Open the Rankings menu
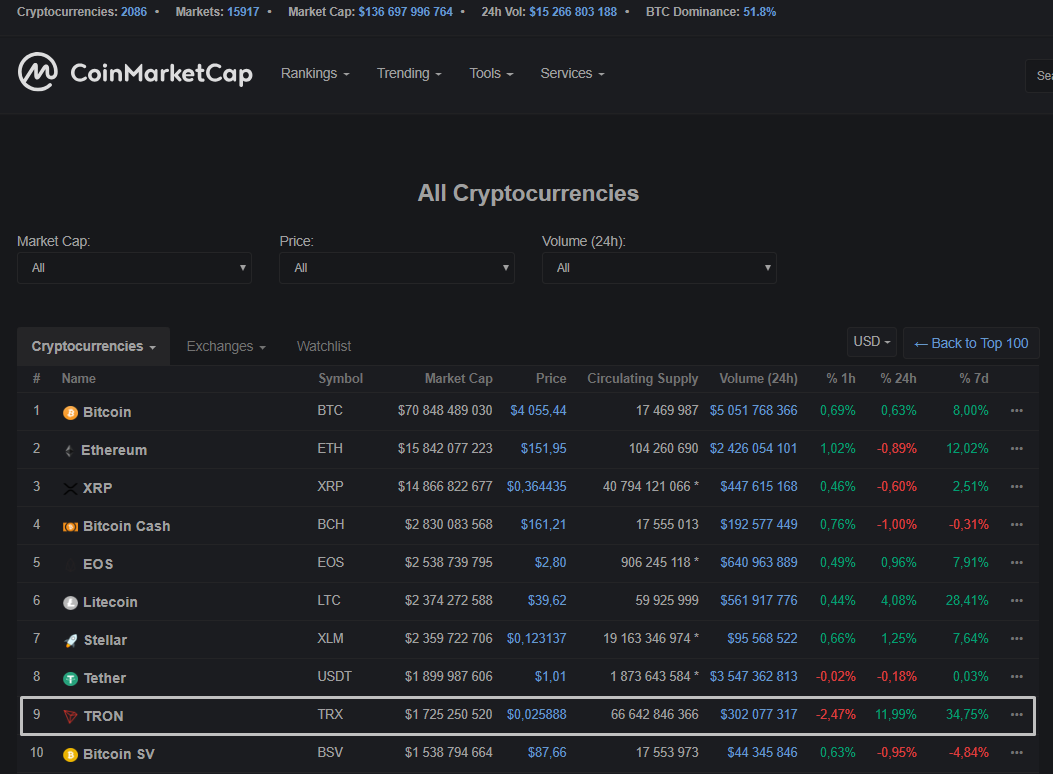 tap(314, 73)
